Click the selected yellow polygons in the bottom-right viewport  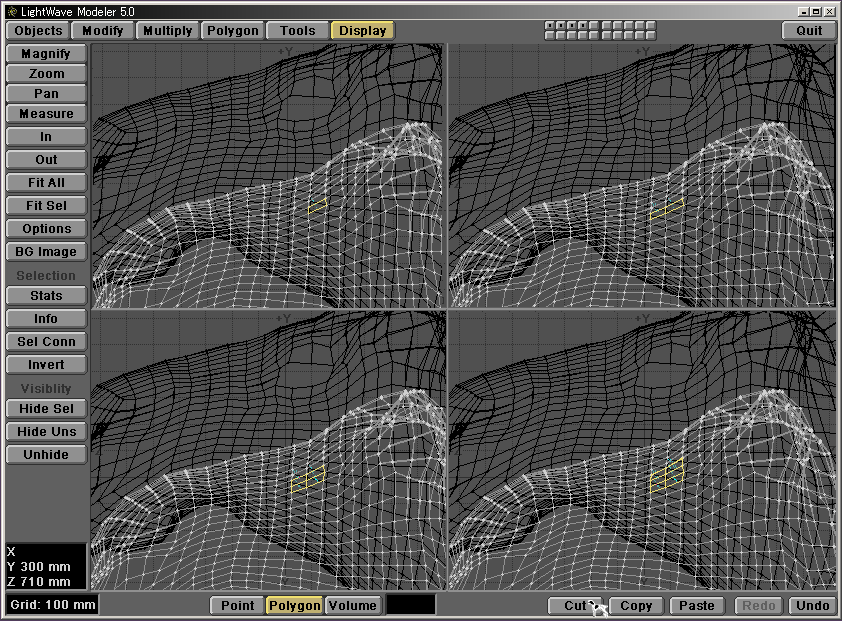666,477
